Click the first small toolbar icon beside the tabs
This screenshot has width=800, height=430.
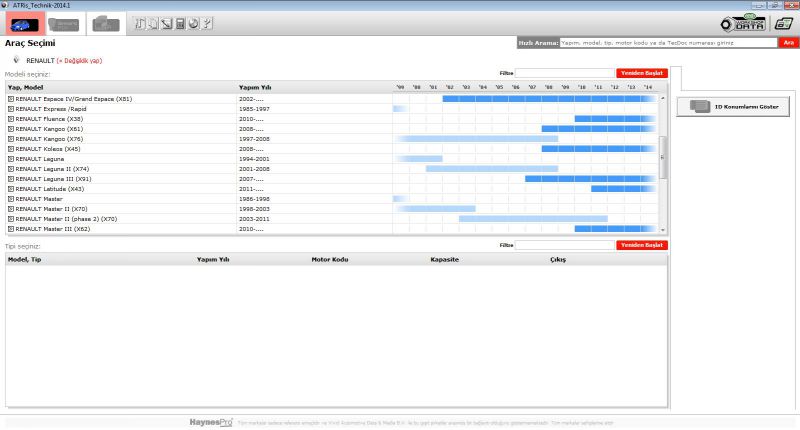140,23
